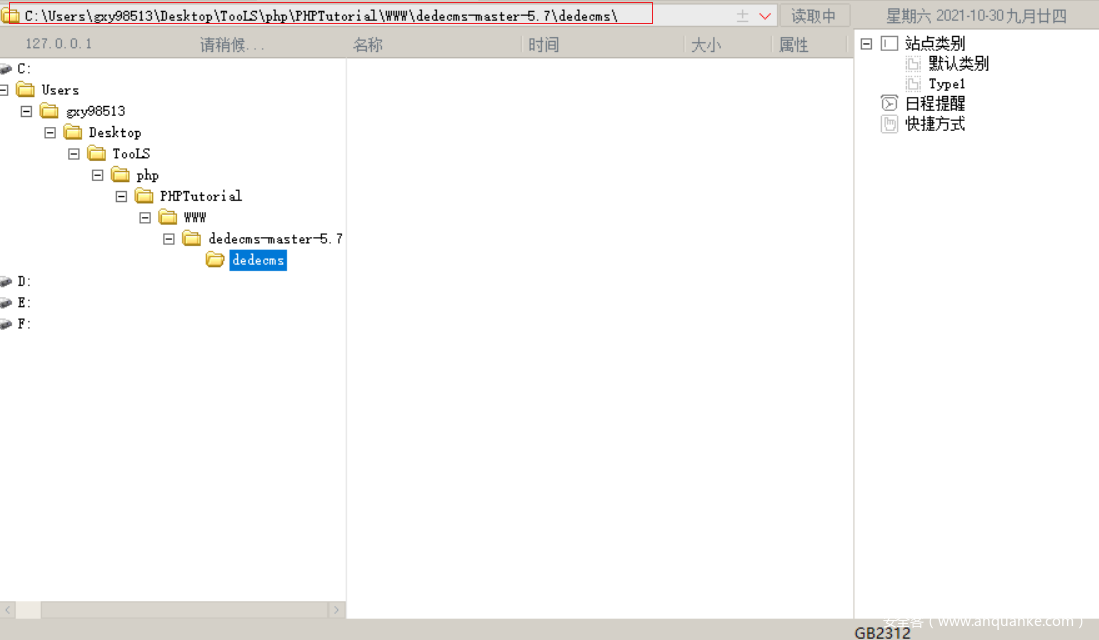Click the 读取中 read button
This screenshot has height=640, width=1099.
tap(814, 16)
